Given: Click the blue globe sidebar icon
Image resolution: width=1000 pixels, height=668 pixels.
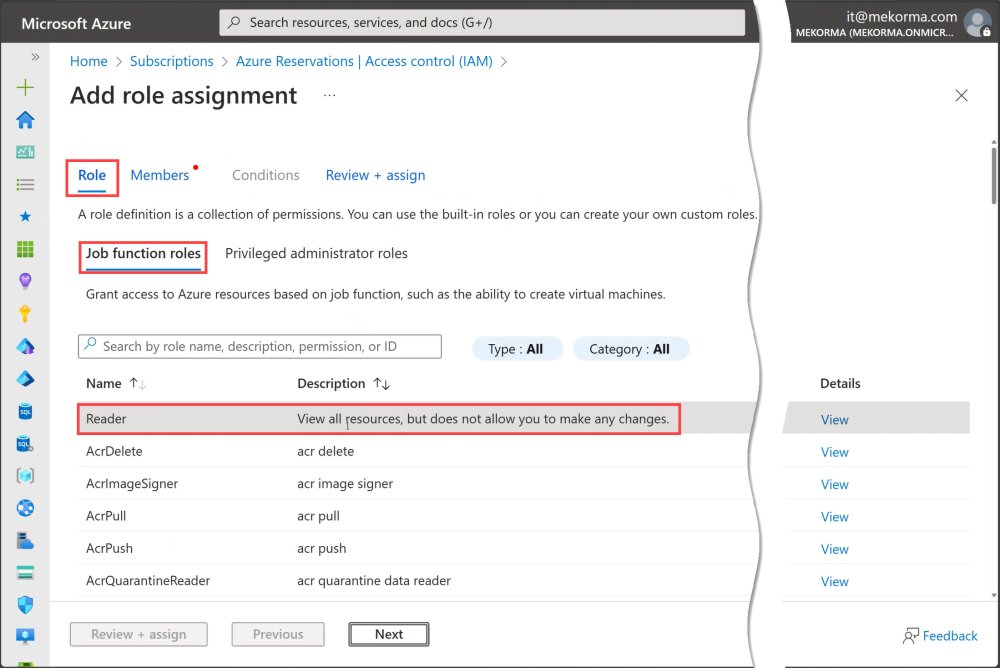Looking at the screenshot, I should click(25, 508).
